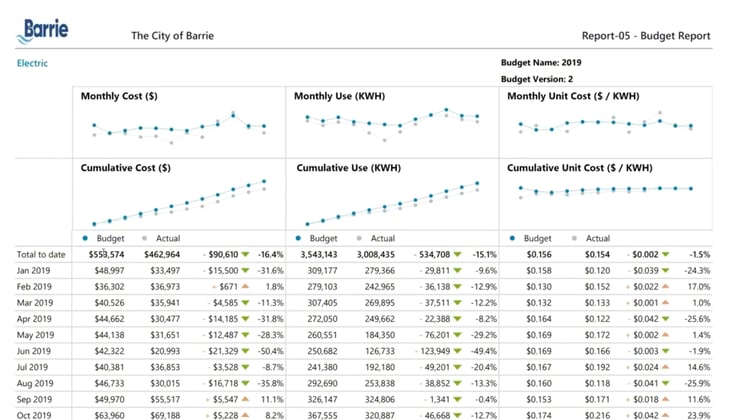Select the Total to date row label
This screenshot has width=736, height=420.
coord(41,254)
